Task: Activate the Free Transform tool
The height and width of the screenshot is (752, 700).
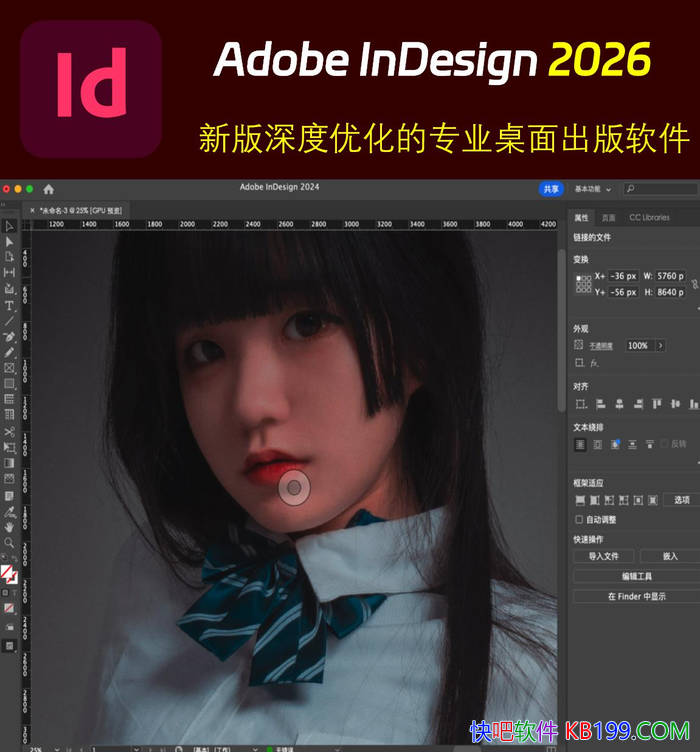Action: (x=9, y=447)
